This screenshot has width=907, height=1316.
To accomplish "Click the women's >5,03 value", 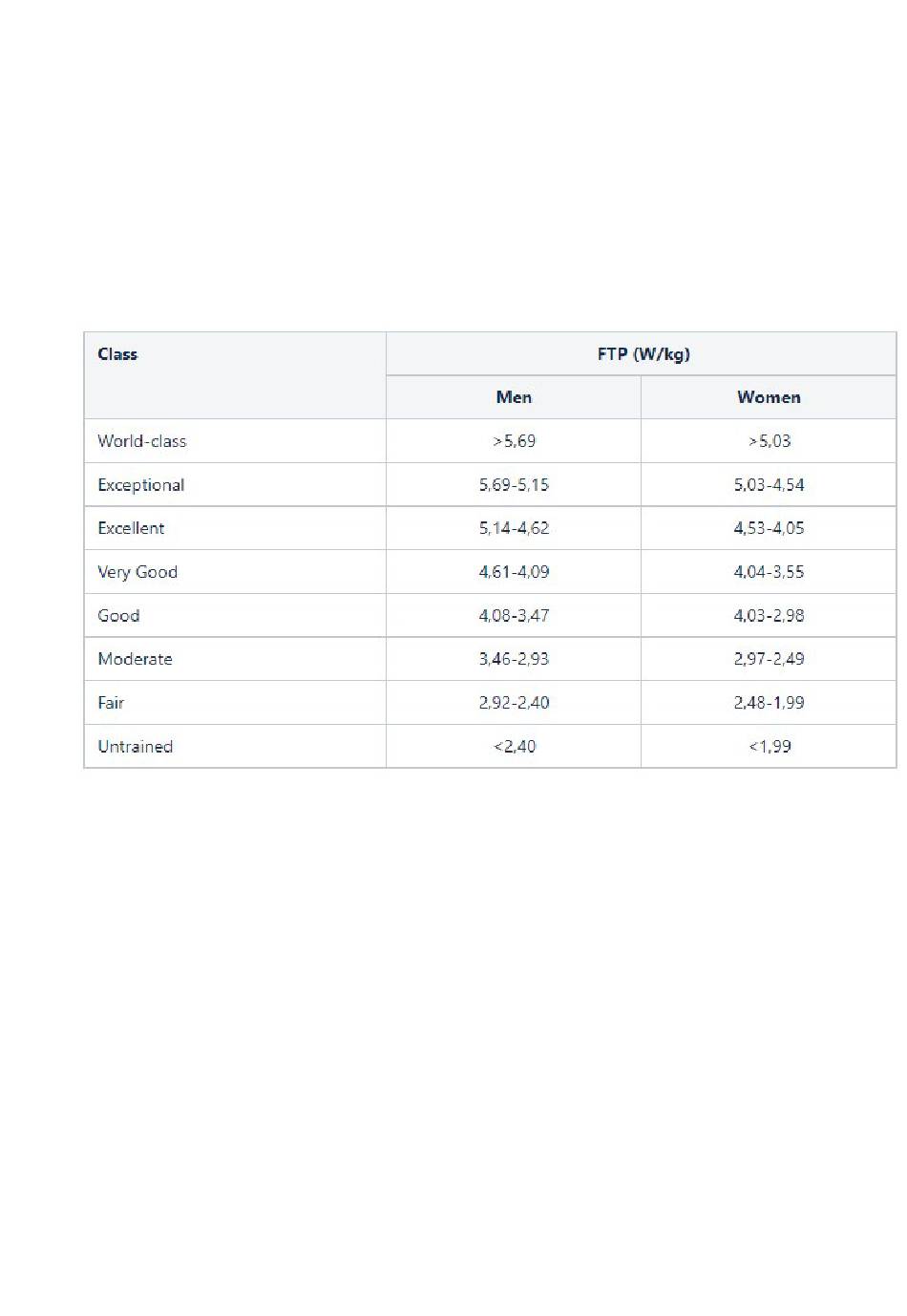I will (x=769, y=441).
